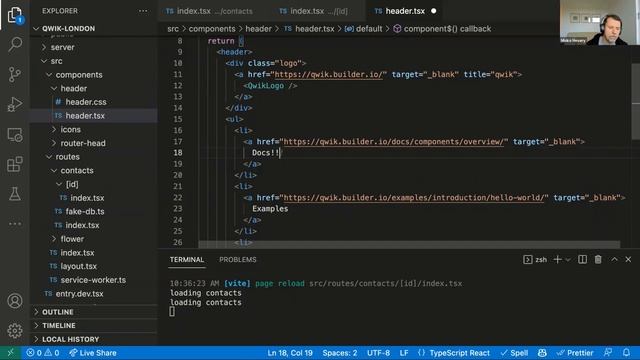Open the feedback icon in status bar
This screenshot has width=640, height=360.
(608, 353)
